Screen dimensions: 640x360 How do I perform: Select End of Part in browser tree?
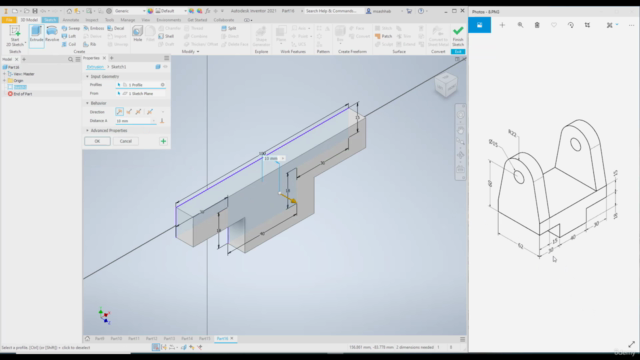(x=20, y=94)
